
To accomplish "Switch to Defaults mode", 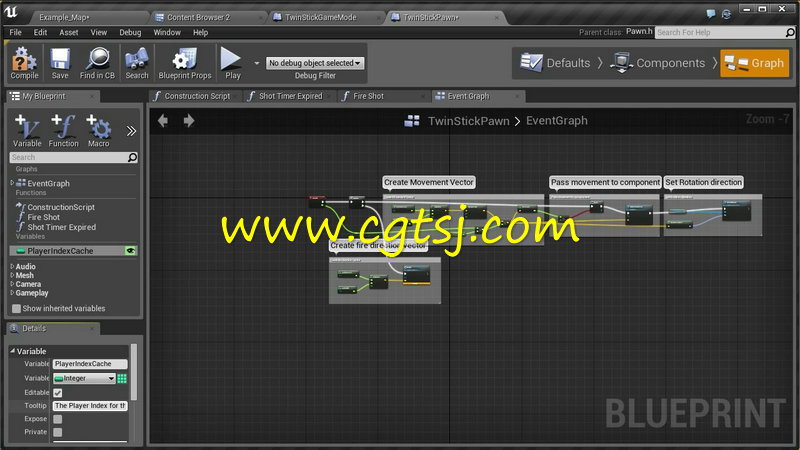I will [x=555, y=63].
